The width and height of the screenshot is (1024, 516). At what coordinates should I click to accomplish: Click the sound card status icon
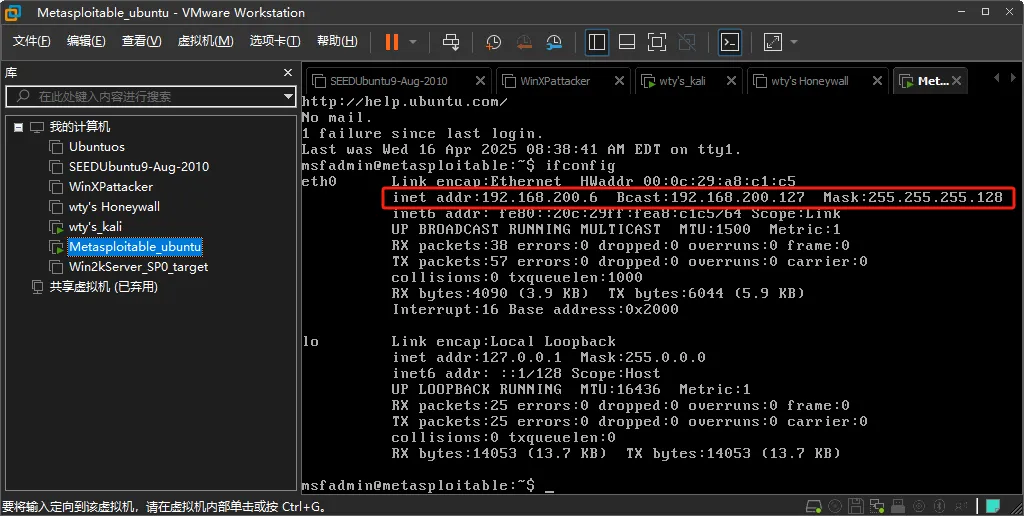[x=919, y=506]
